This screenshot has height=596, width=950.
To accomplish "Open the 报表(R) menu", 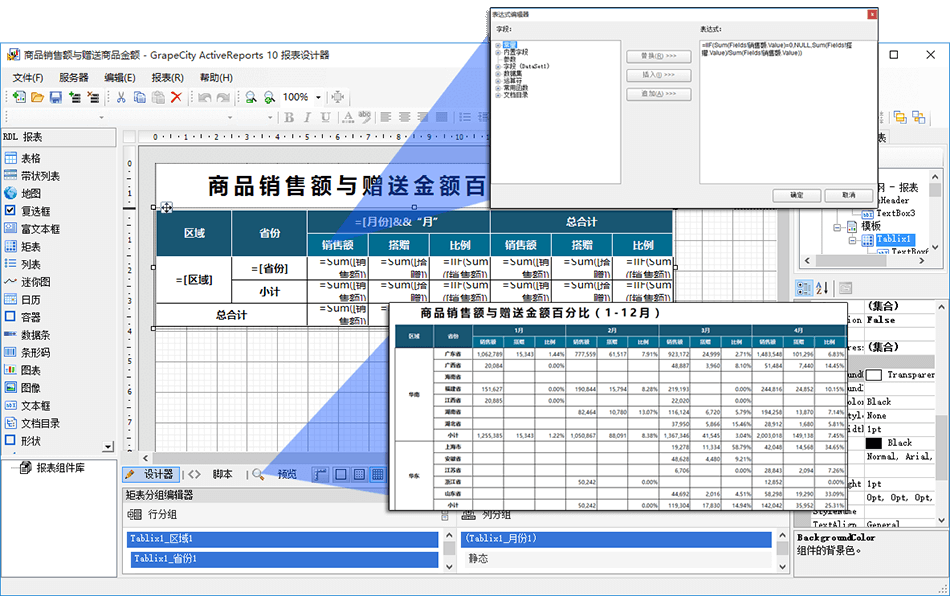I will (167, 78).
